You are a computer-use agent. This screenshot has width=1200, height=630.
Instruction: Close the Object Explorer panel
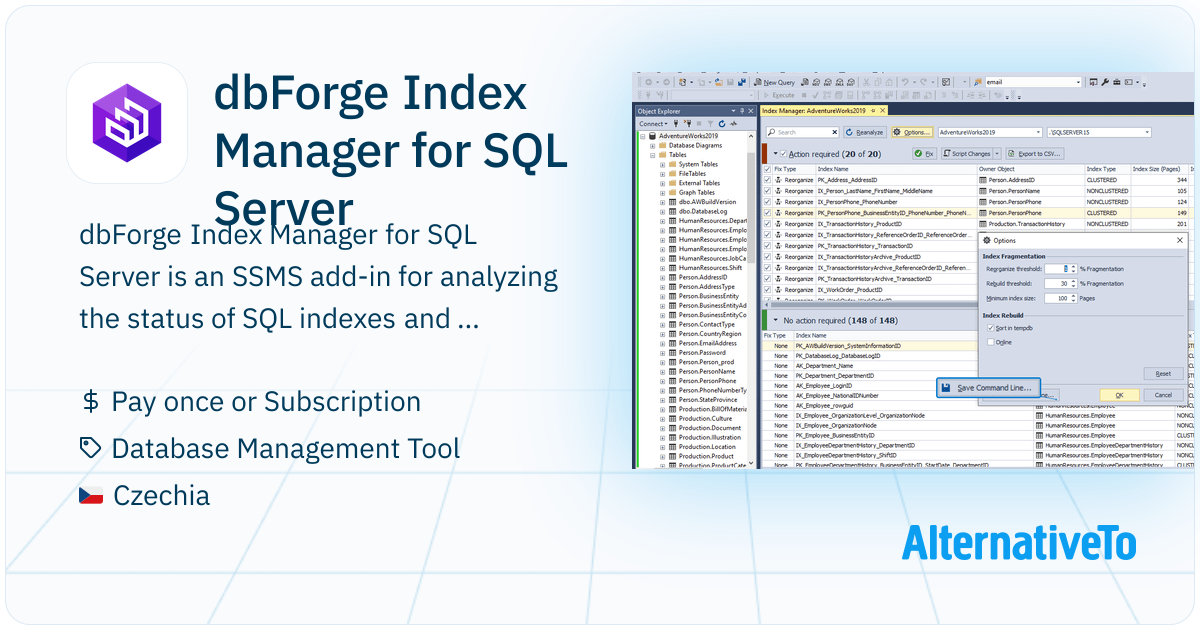(x=751, y=111)
